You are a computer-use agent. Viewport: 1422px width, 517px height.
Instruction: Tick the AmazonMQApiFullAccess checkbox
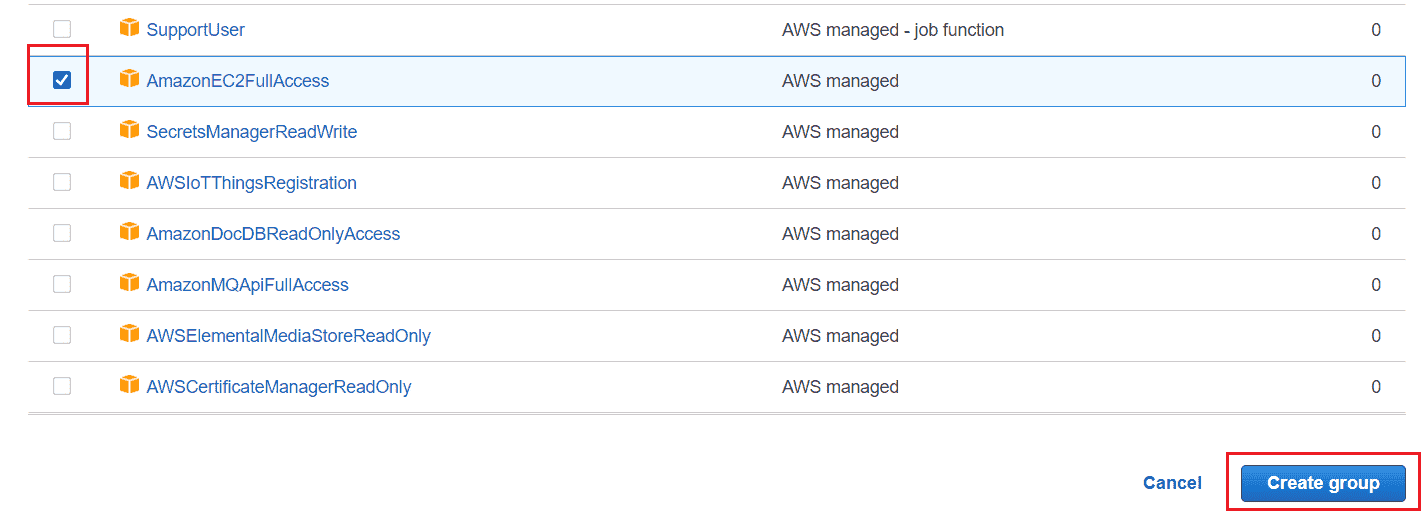[62, 285]
